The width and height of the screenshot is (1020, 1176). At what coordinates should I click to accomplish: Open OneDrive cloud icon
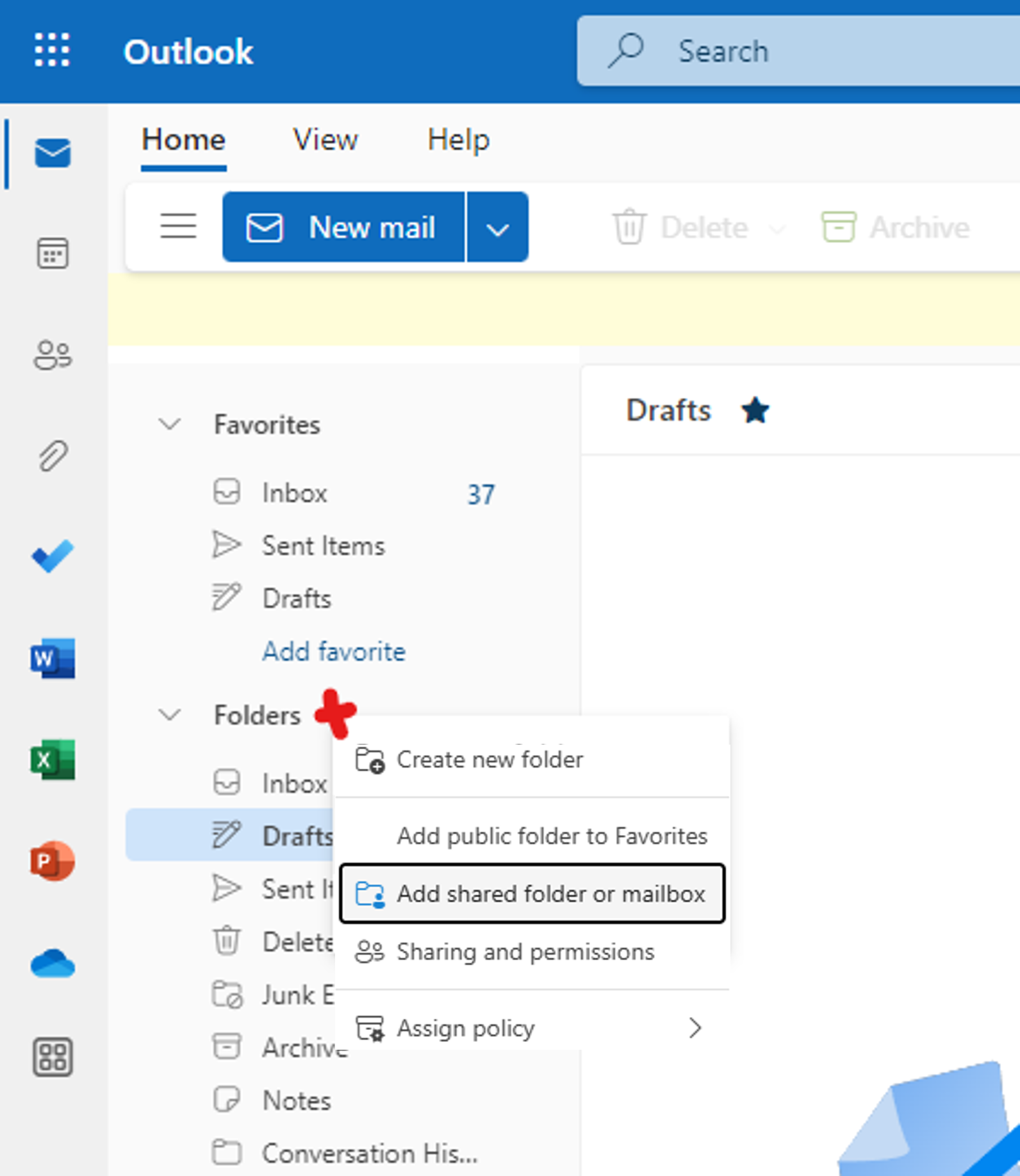[x=53, y=963]
